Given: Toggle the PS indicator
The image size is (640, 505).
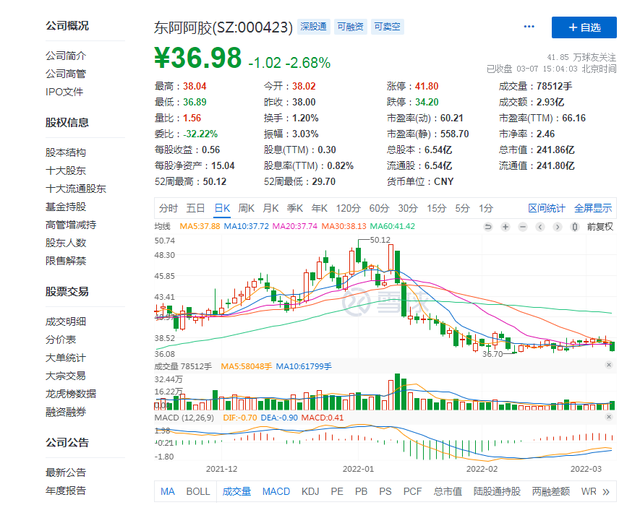Looking at the screenshot, I should pyautogui.click(x=385, y=492).
